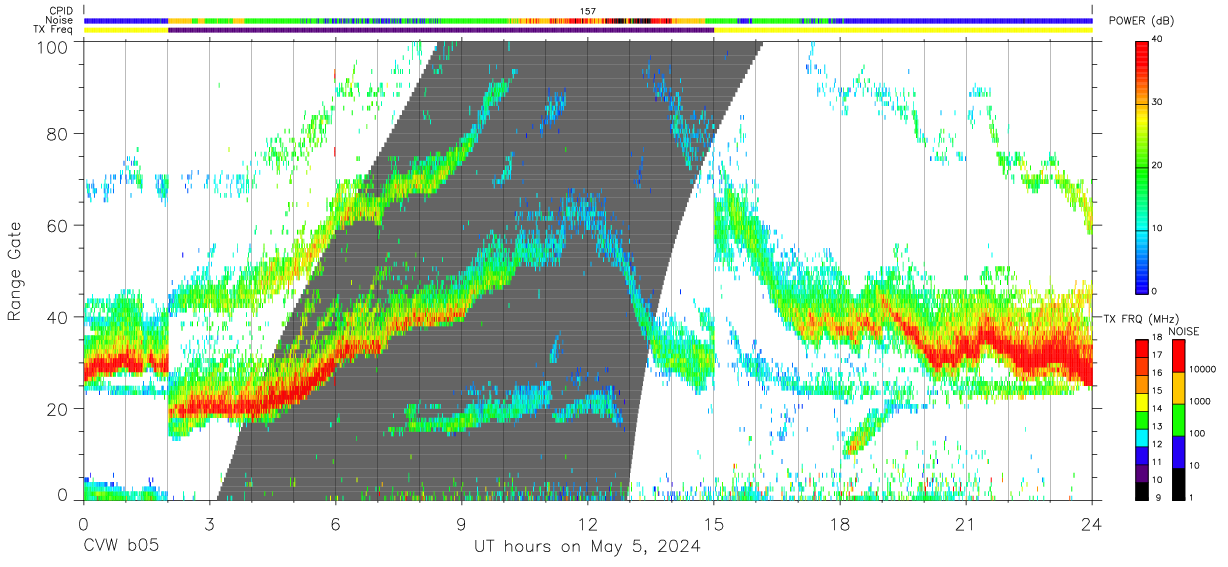Select red segment of NOISE color bar
This screenshot has height=567, width=1228.
1177,355
